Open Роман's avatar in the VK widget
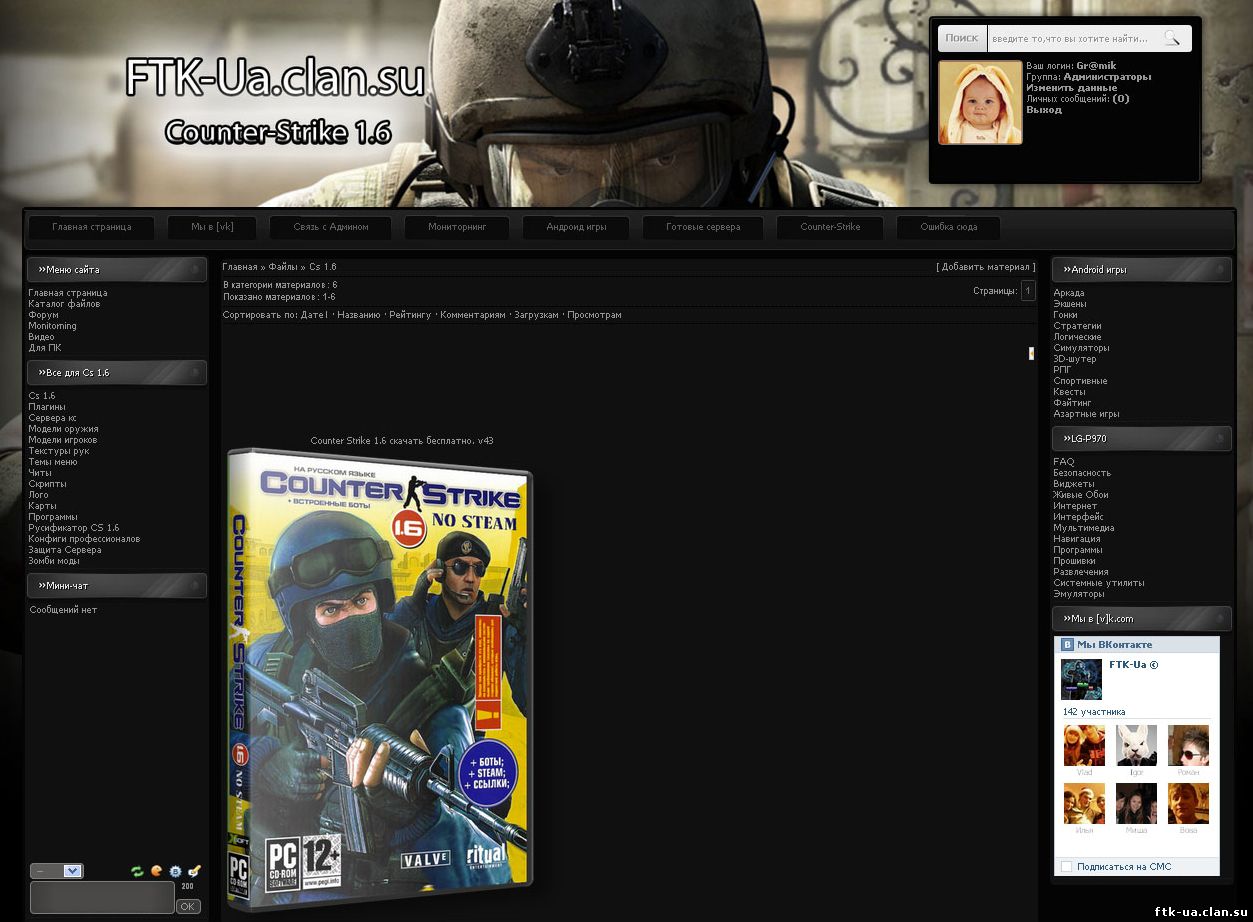1253x922 pixels. 1188,745
